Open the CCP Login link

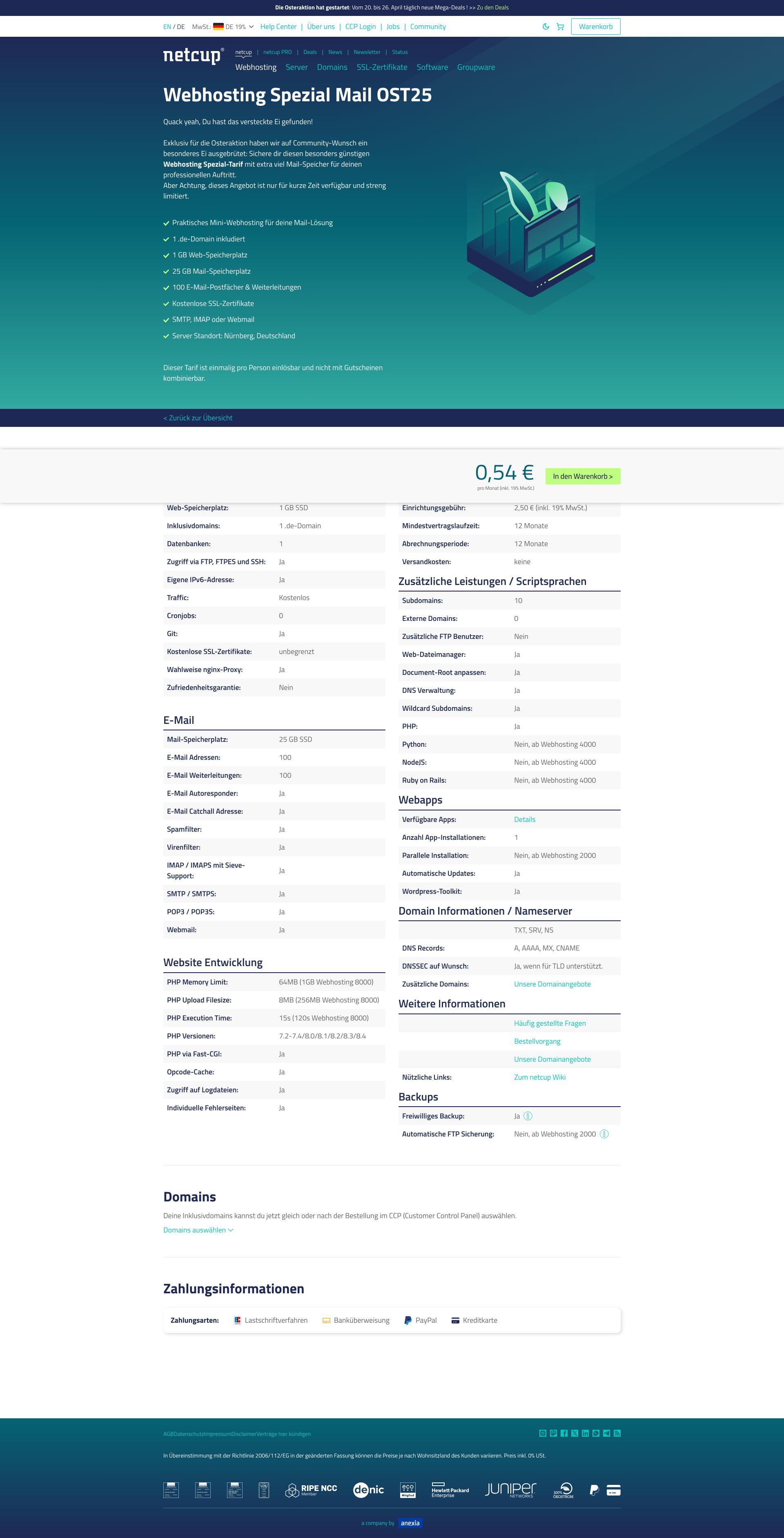[x=361, y=27]
